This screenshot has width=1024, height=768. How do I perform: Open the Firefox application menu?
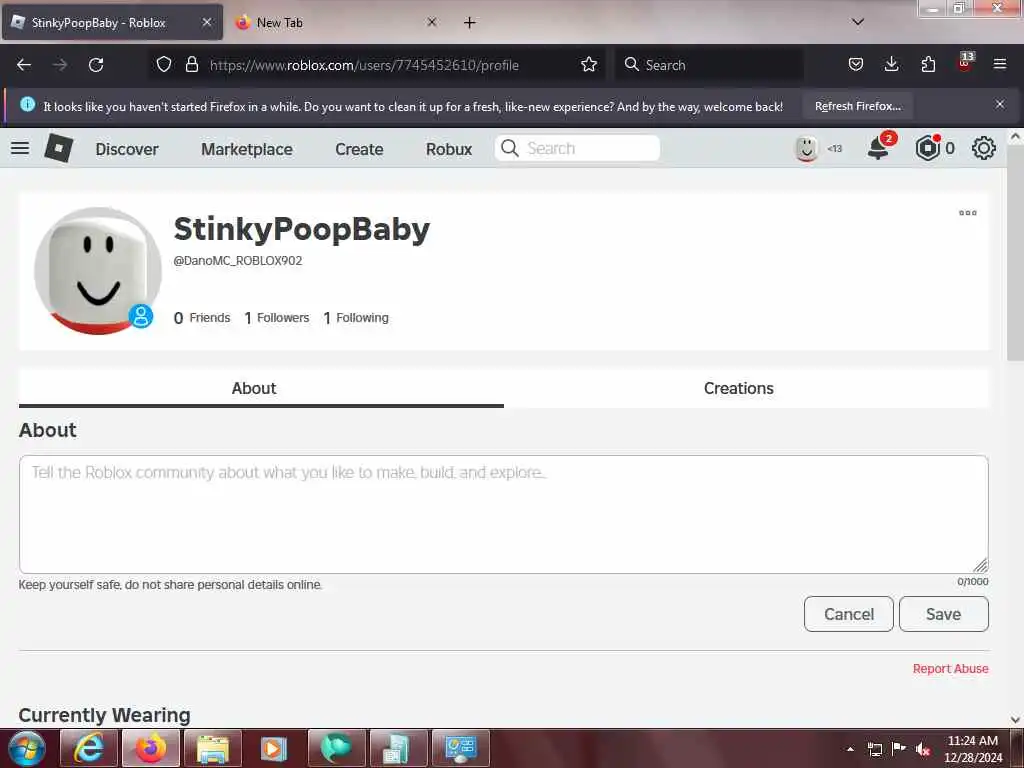point(1000,65)
